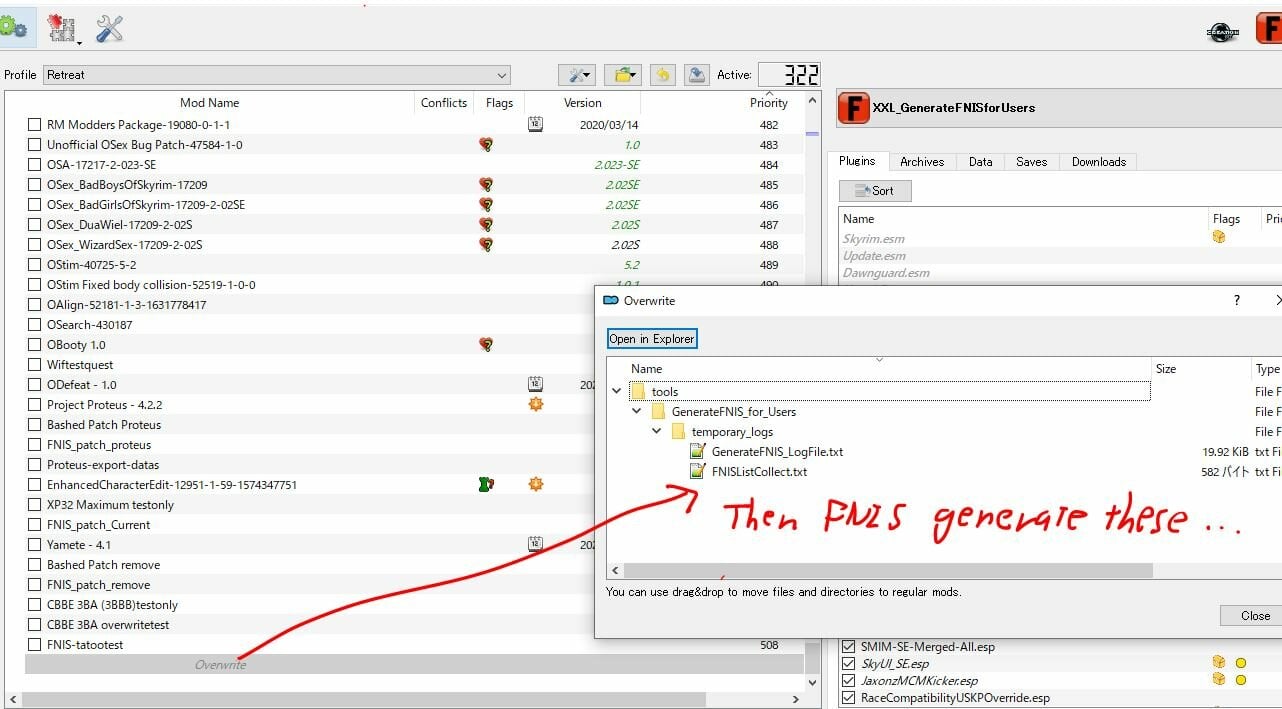
Task: Click the Size column header in Overwrite
Action: 1166,369
